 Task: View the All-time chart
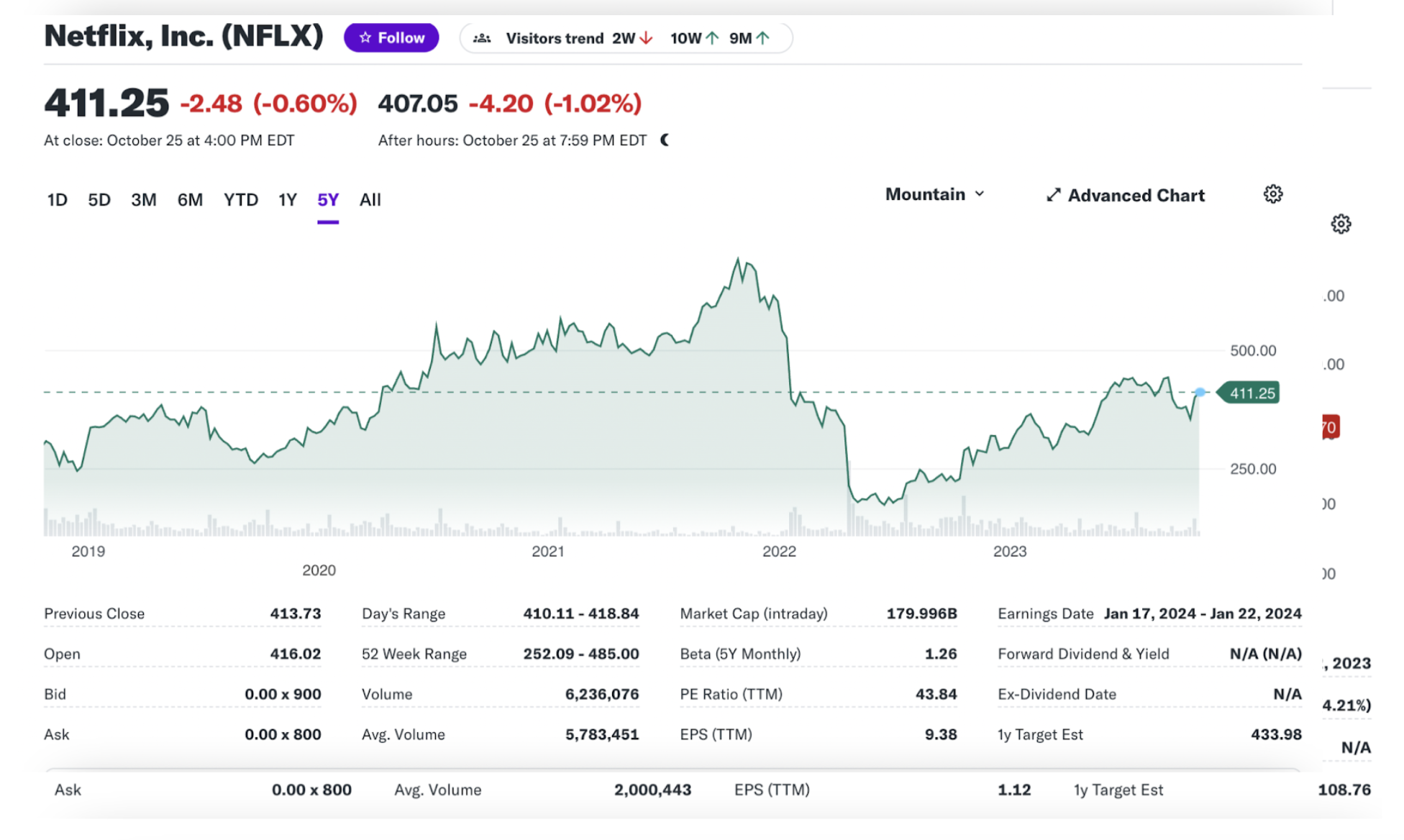click(370, 200)
